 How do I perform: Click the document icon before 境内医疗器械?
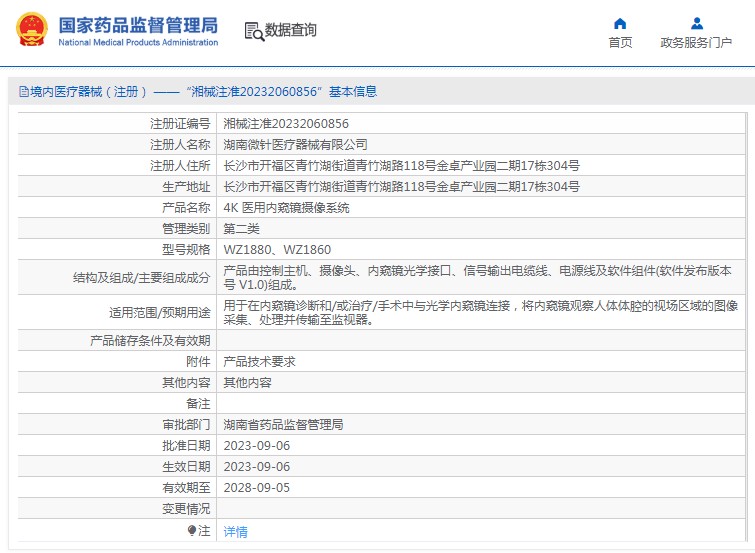(x=24, y=92)
